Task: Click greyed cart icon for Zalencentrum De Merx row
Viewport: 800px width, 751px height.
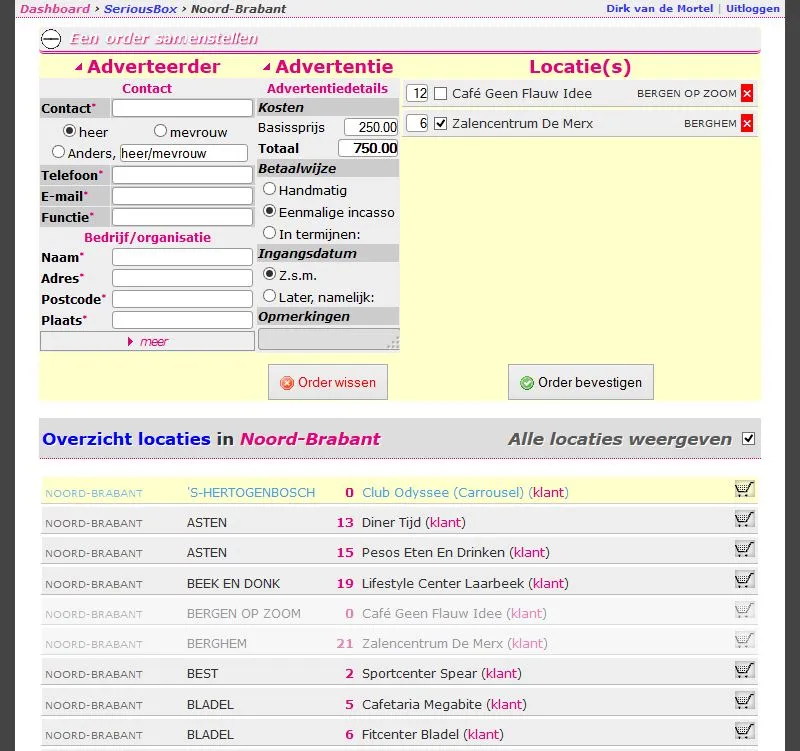Action: coord(744,640)
